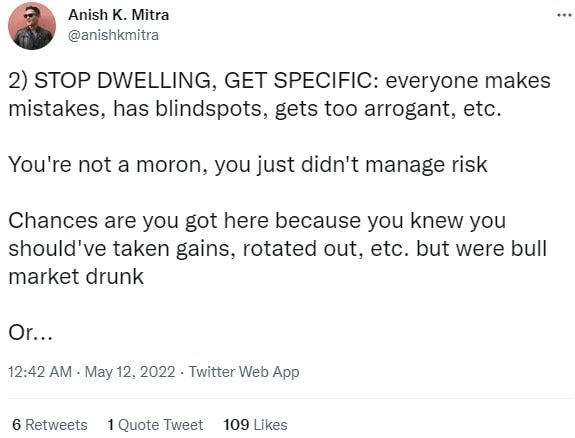Click the phrase "didn't manage risk"
Screen dimensions: 575x438
(394, 164)
